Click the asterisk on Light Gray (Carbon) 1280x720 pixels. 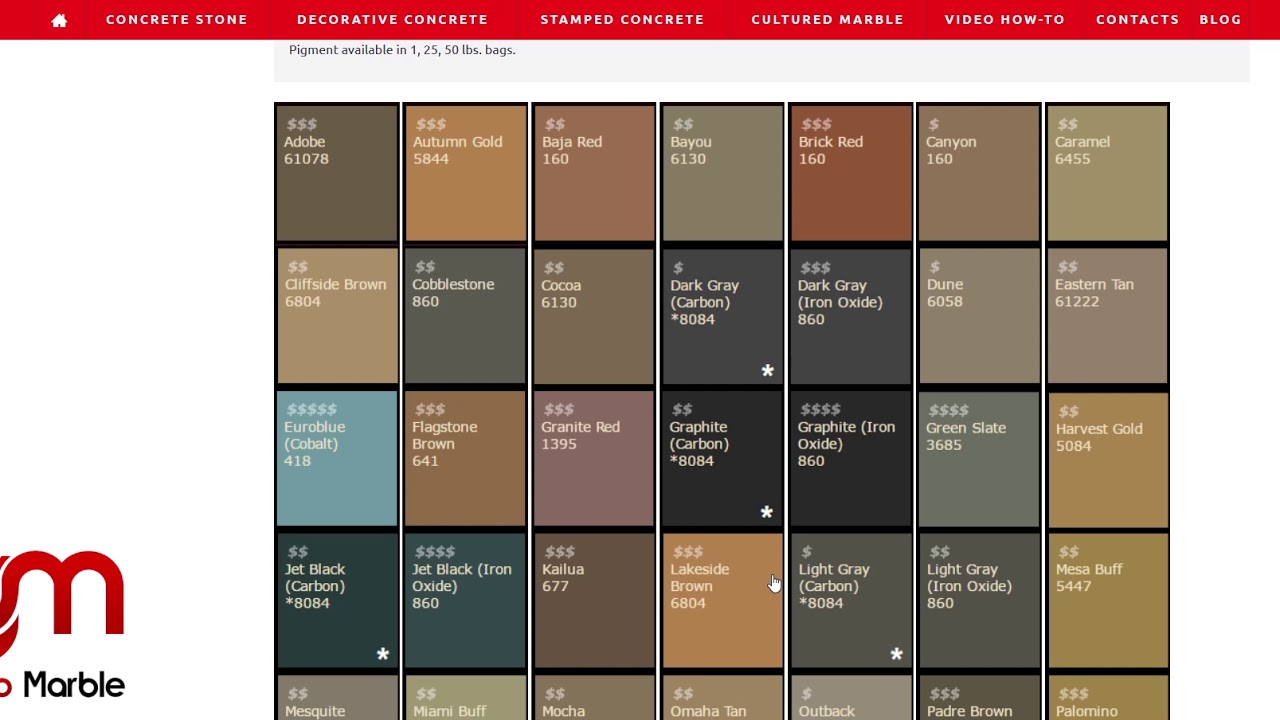click(x=896, y=654)
